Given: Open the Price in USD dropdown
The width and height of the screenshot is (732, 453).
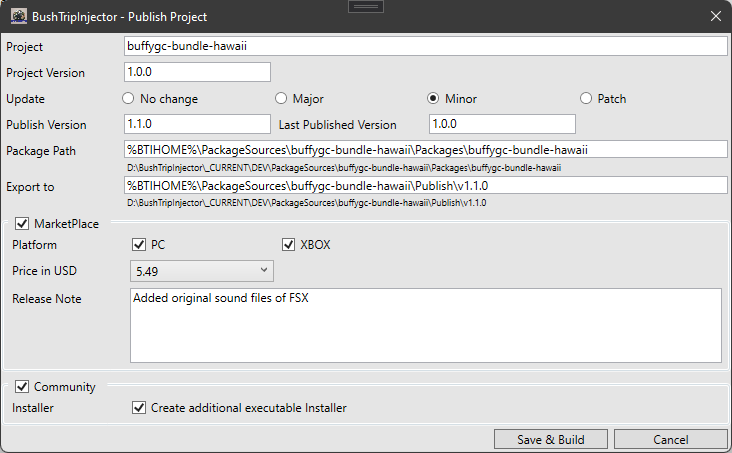Looking at the screenshot, I should point(202,271).
